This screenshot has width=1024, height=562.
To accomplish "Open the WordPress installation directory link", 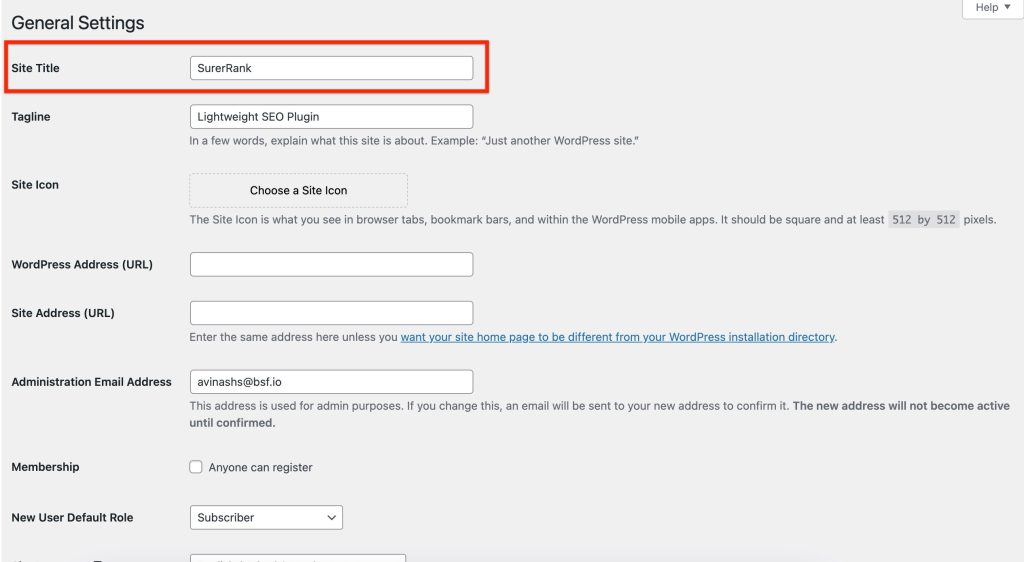I will [x=617, y=338].
